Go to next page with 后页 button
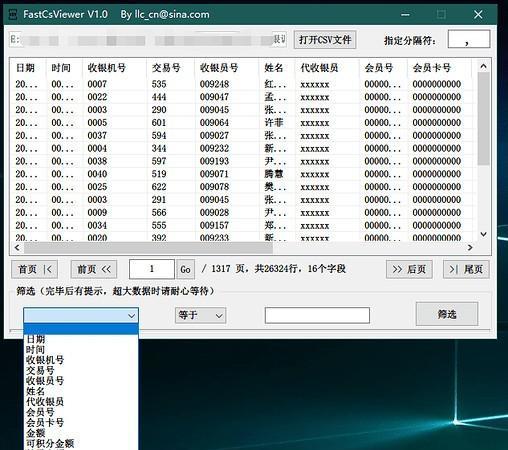Image resolution: width=508 pixels, height=450 pixels. (409, 269)
